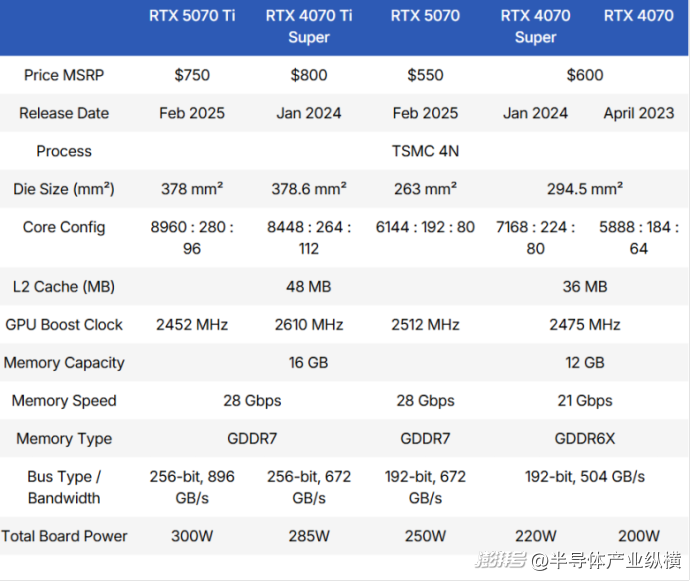The image size is (690, 581).
Task: Click the Sohu logo watermark
Action: pos(499,560)
